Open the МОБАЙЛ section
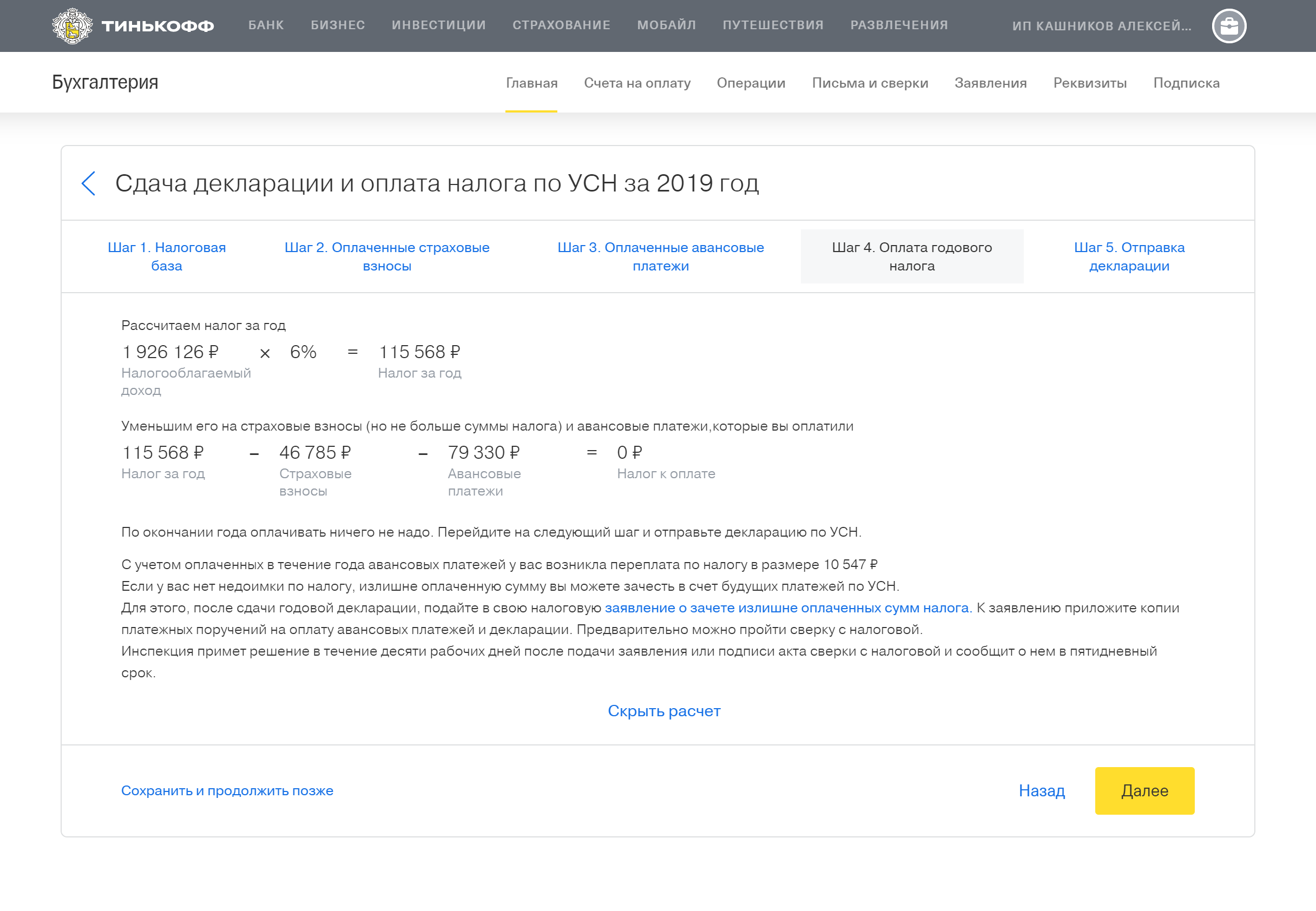This screenshot has height=911, width=1316. pos(666,25)
